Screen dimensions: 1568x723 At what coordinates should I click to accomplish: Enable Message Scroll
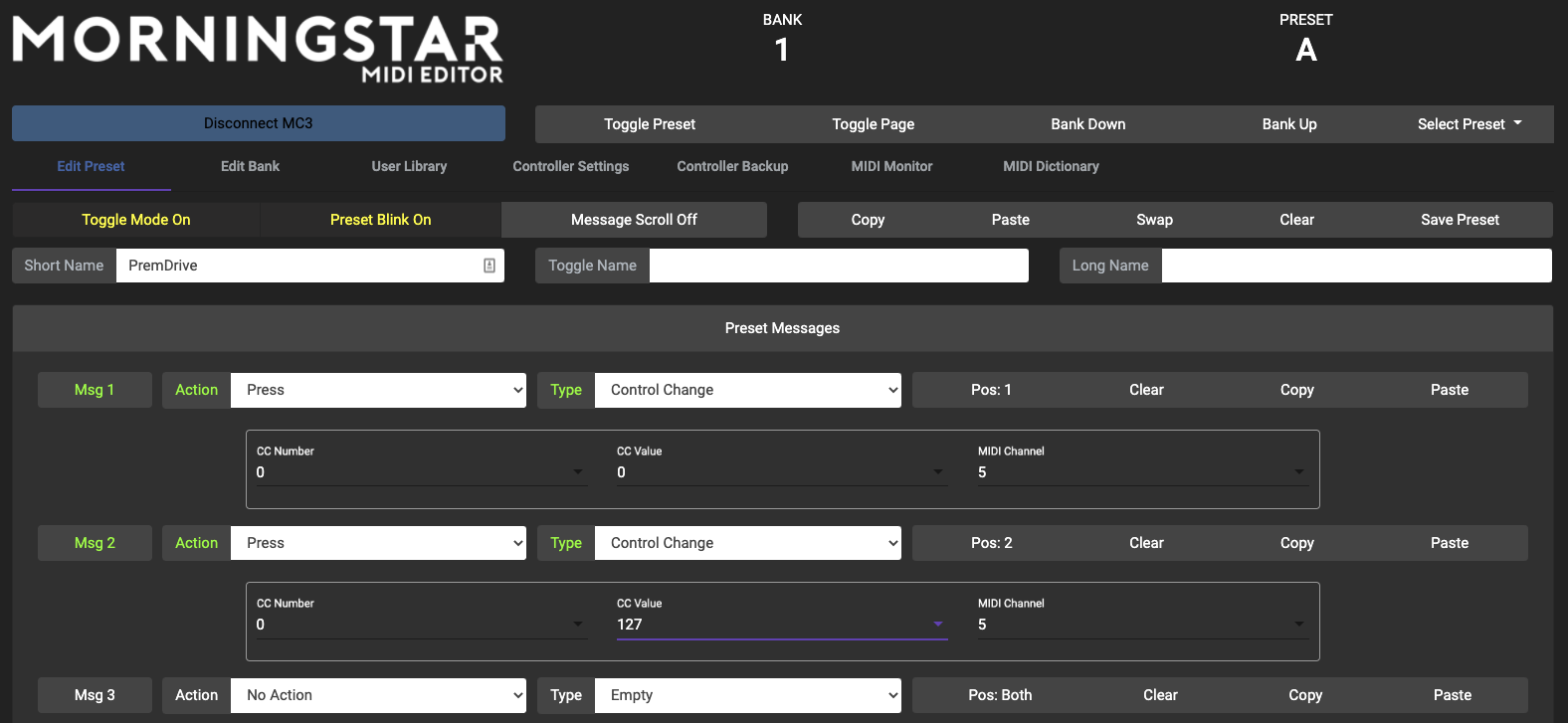pos(634,220)
